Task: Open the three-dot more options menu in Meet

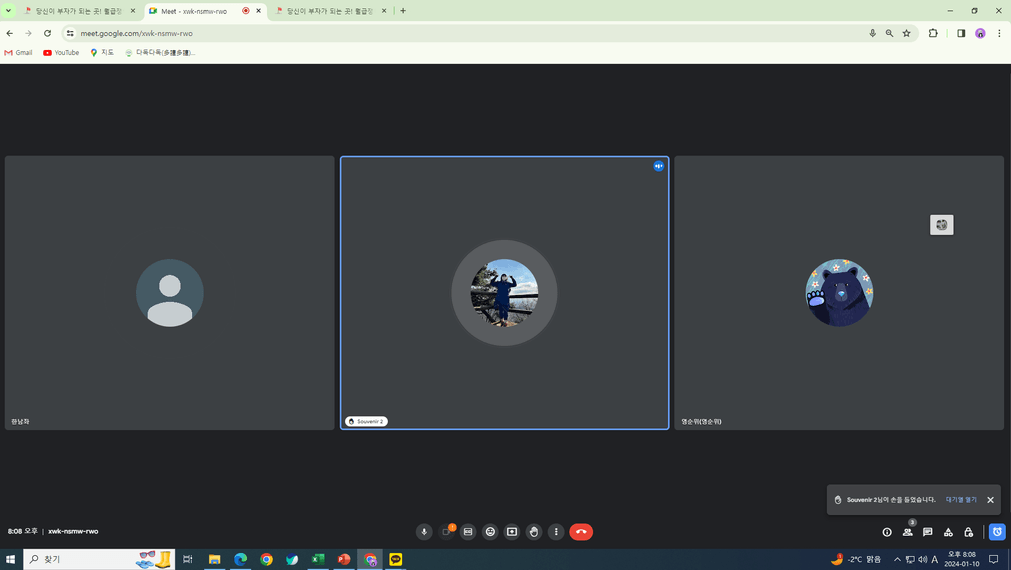Action: [556, 532]
